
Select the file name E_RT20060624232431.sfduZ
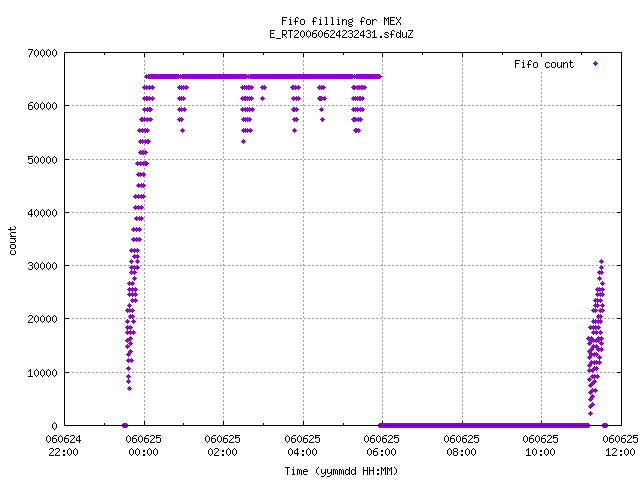(341, 34)
